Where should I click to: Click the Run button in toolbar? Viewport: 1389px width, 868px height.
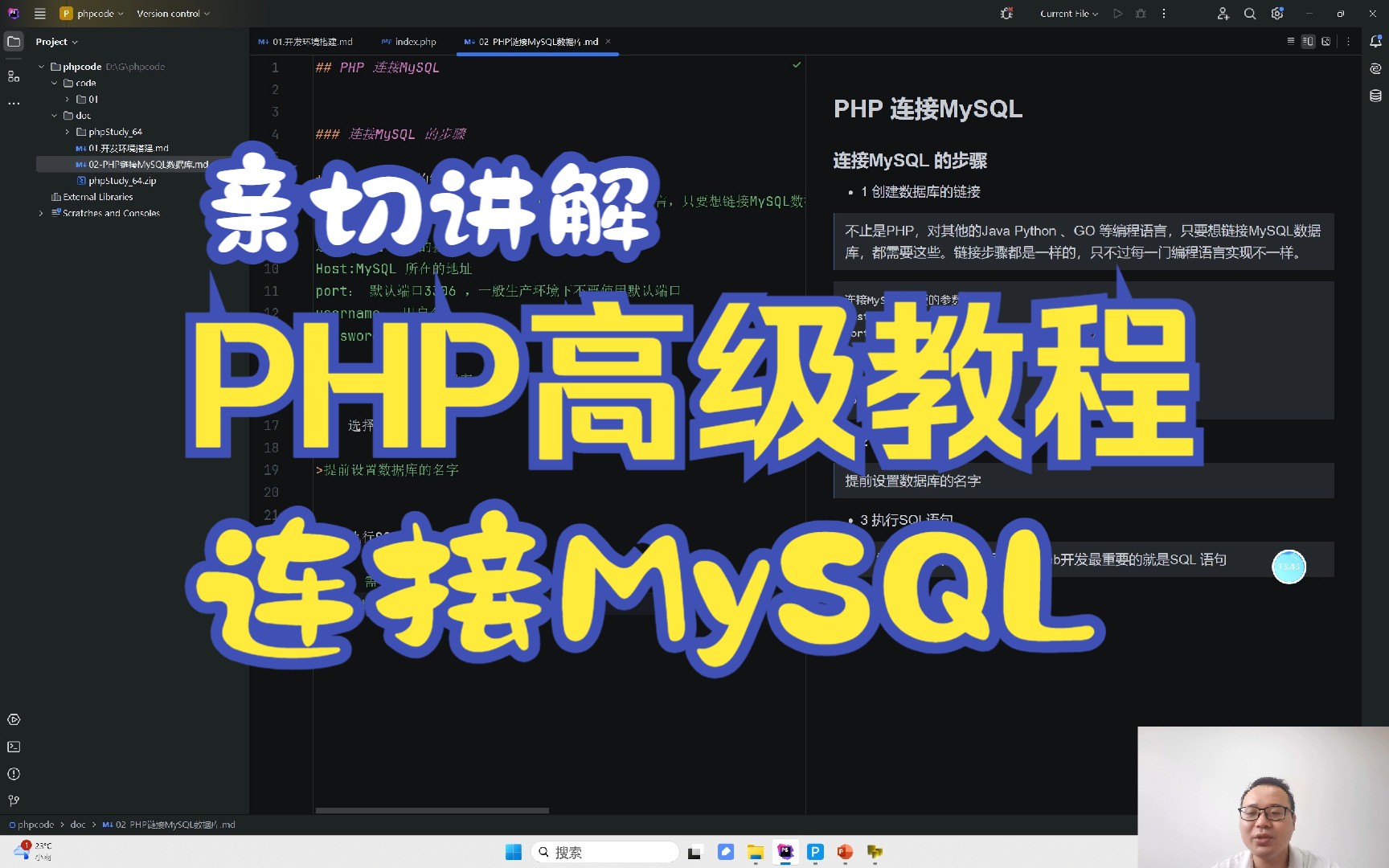point(1117,14)
